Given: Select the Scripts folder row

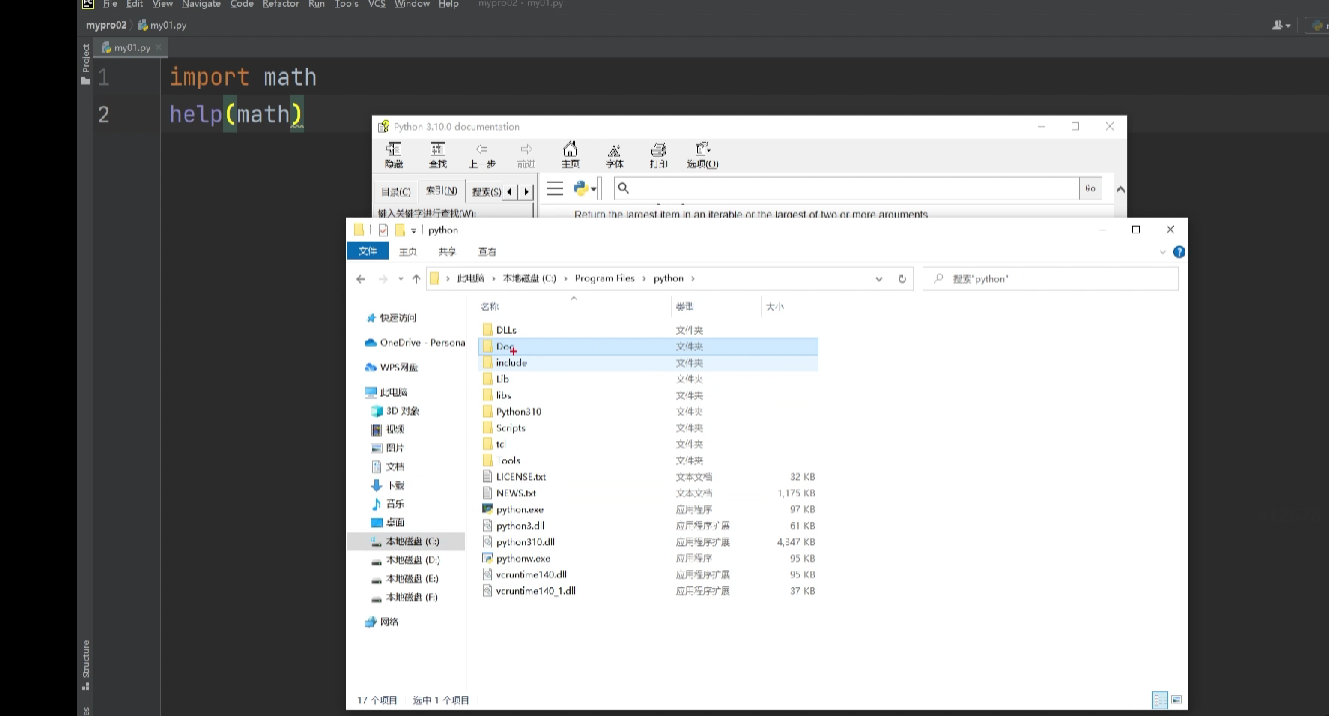Looking at the screenshot, I should [648, 428].
